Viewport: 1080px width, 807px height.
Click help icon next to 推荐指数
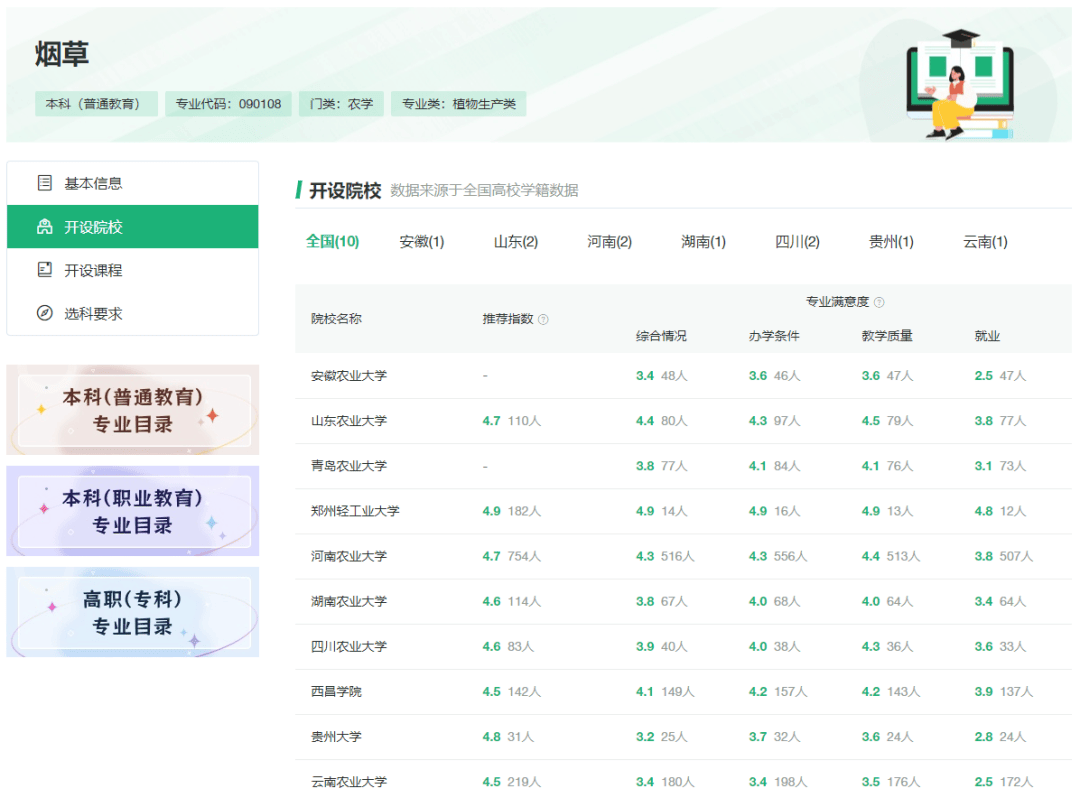coord(543,319)
